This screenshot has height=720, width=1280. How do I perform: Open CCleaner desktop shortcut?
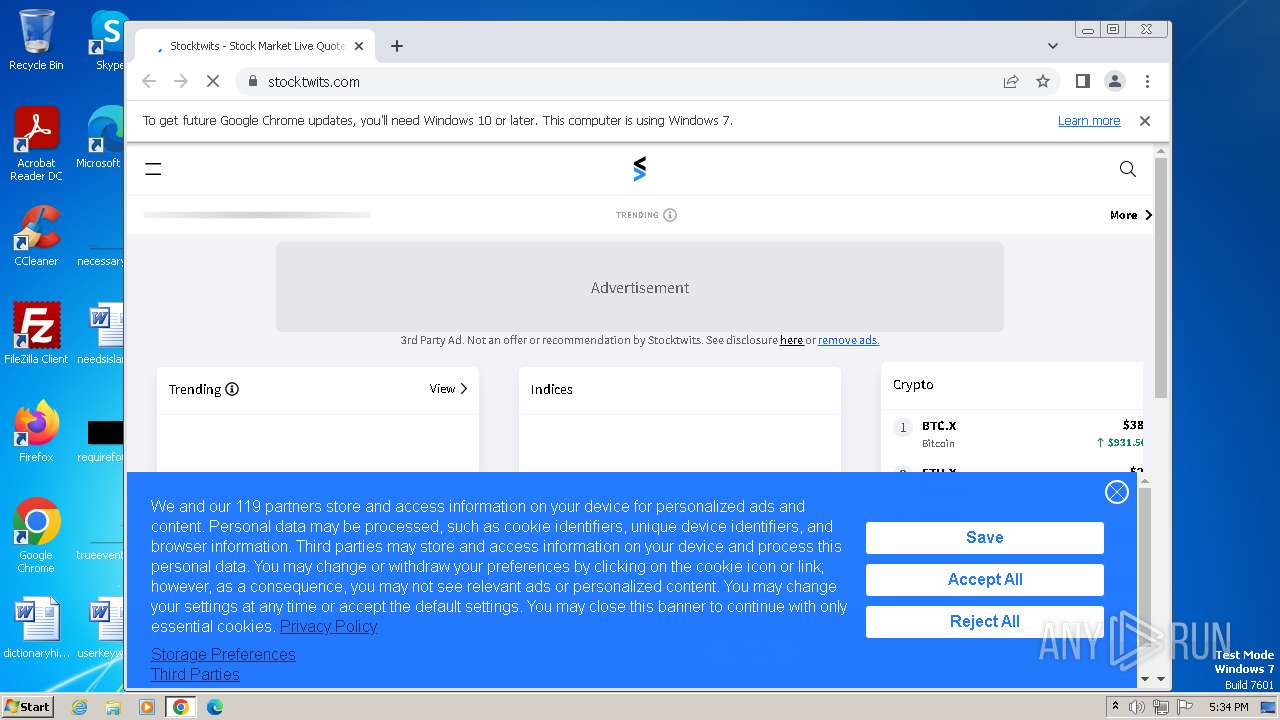click(x=36, y=236)
